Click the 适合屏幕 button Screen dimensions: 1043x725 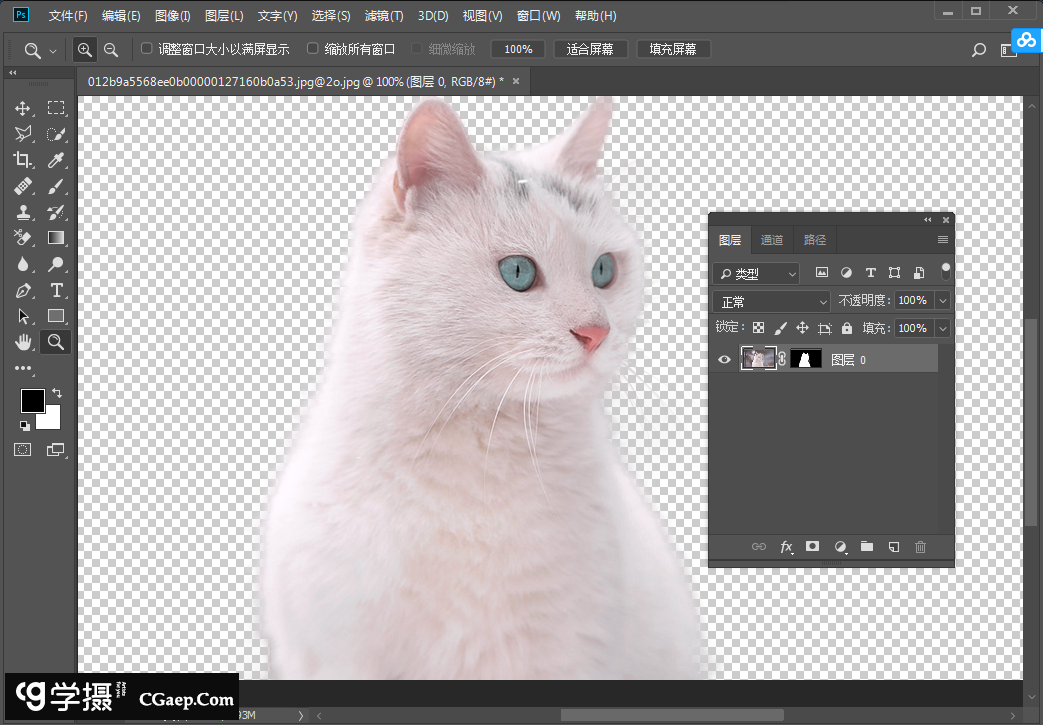click(x=590, y=49)
